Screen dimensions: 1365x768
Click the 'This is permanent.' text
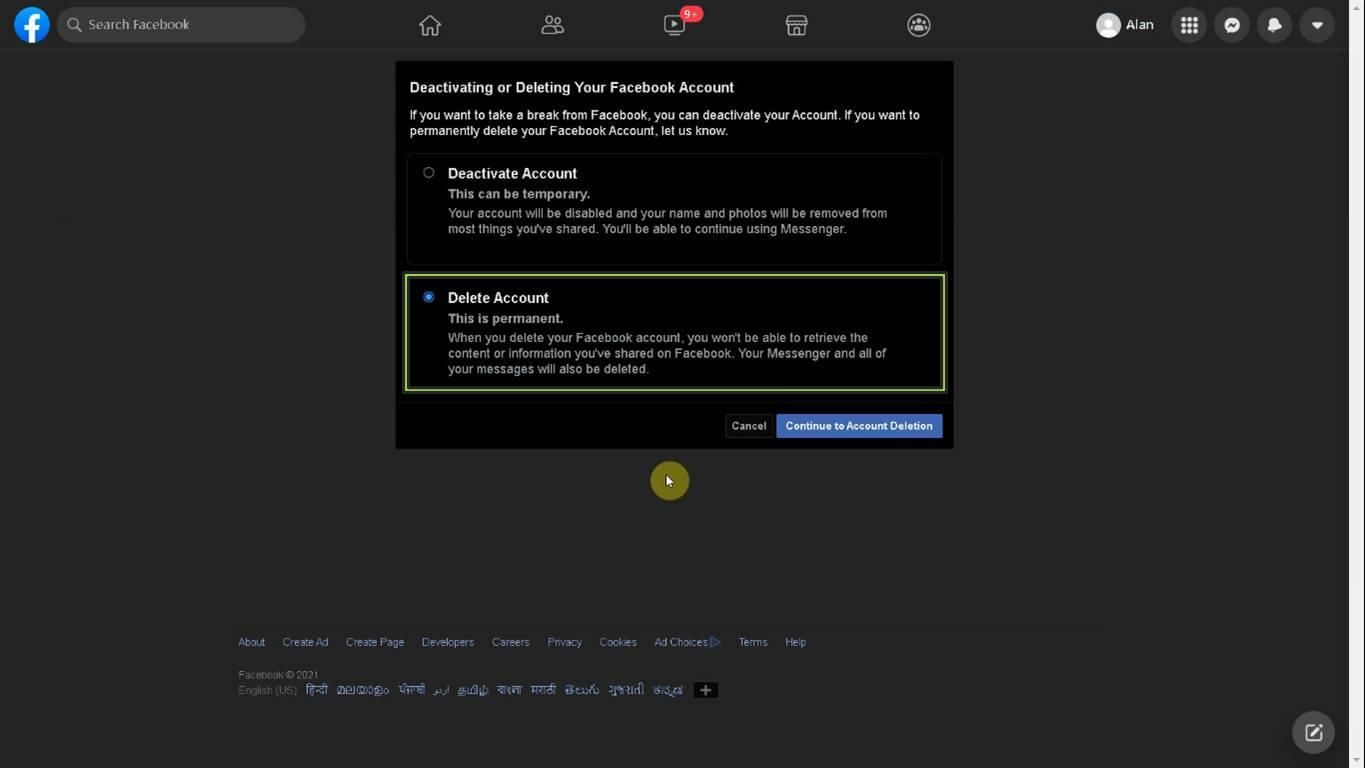coord(505,318)
